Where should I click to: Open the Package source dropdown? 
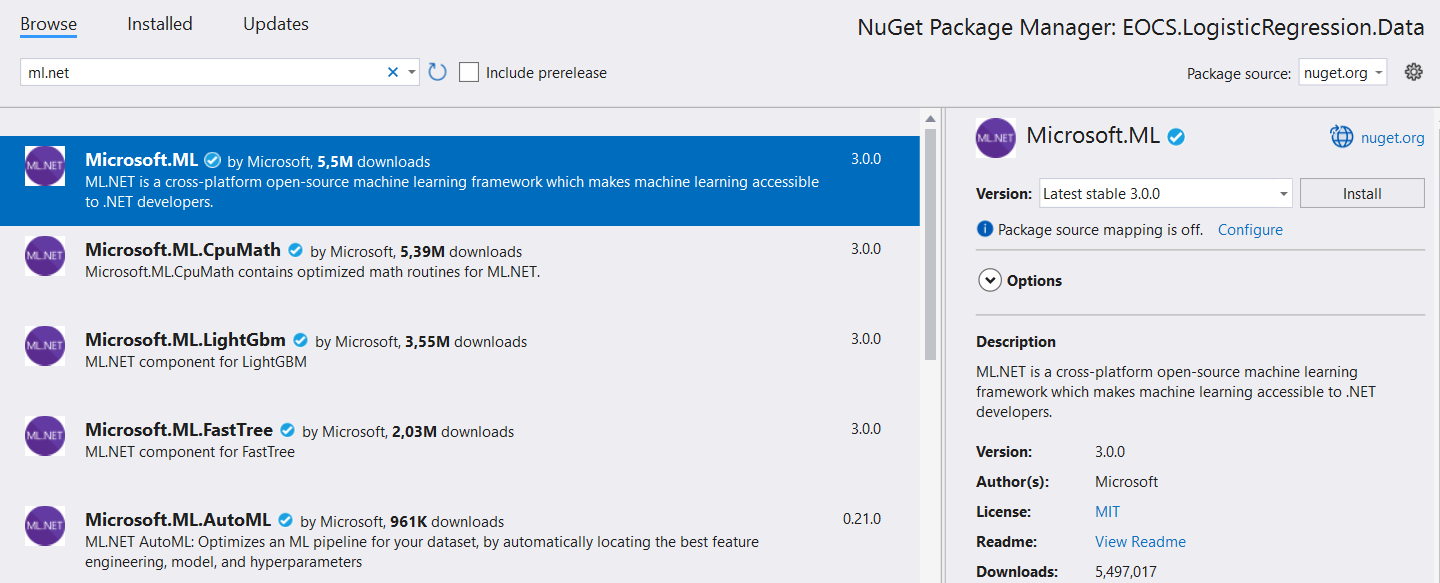point(1343,72)
